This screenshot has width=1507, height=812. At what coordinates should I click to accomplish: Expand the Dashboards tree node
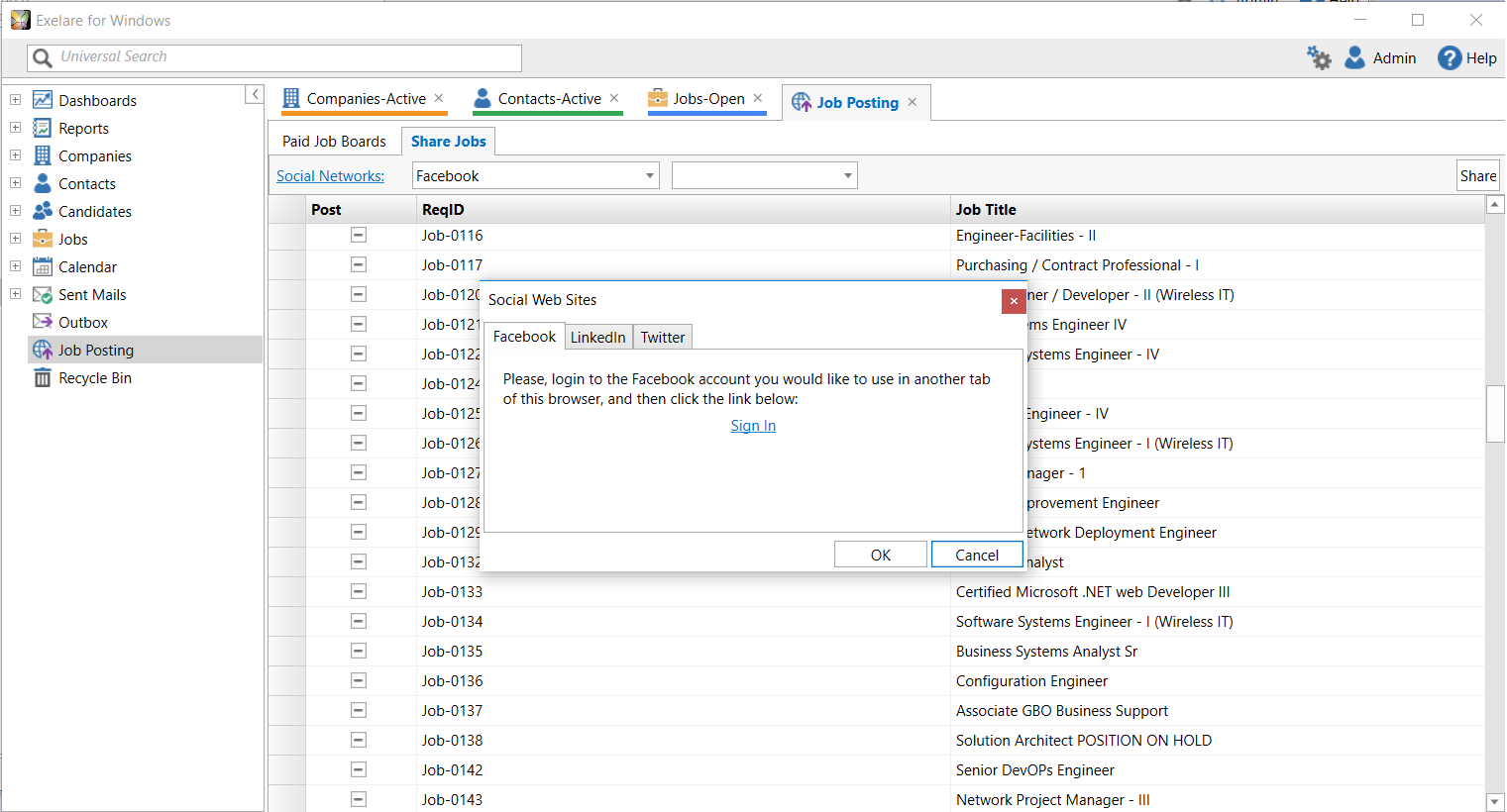click(15, 100)
